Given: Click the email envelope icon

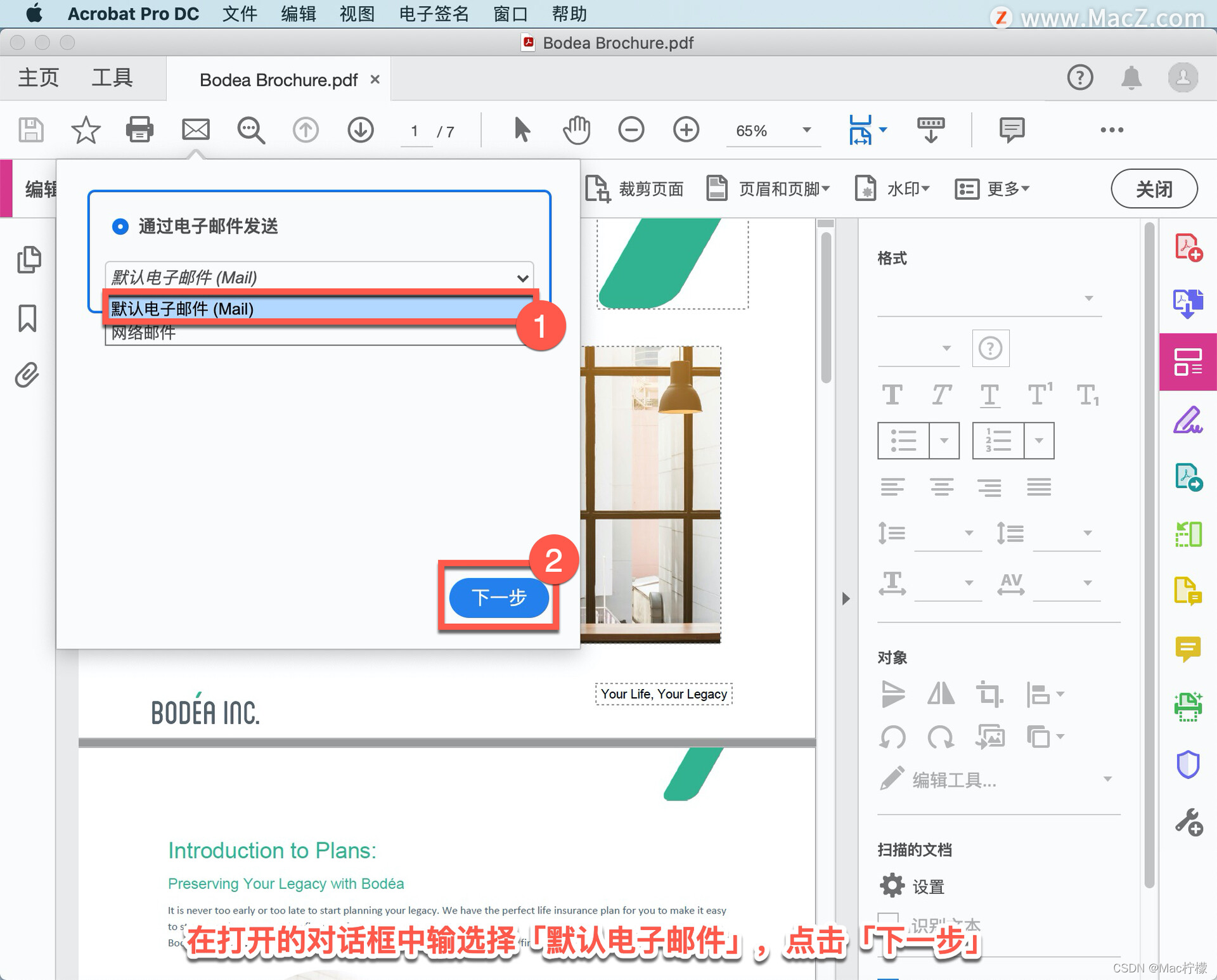Looking at the screenshot, I should (x=195, y=130).
